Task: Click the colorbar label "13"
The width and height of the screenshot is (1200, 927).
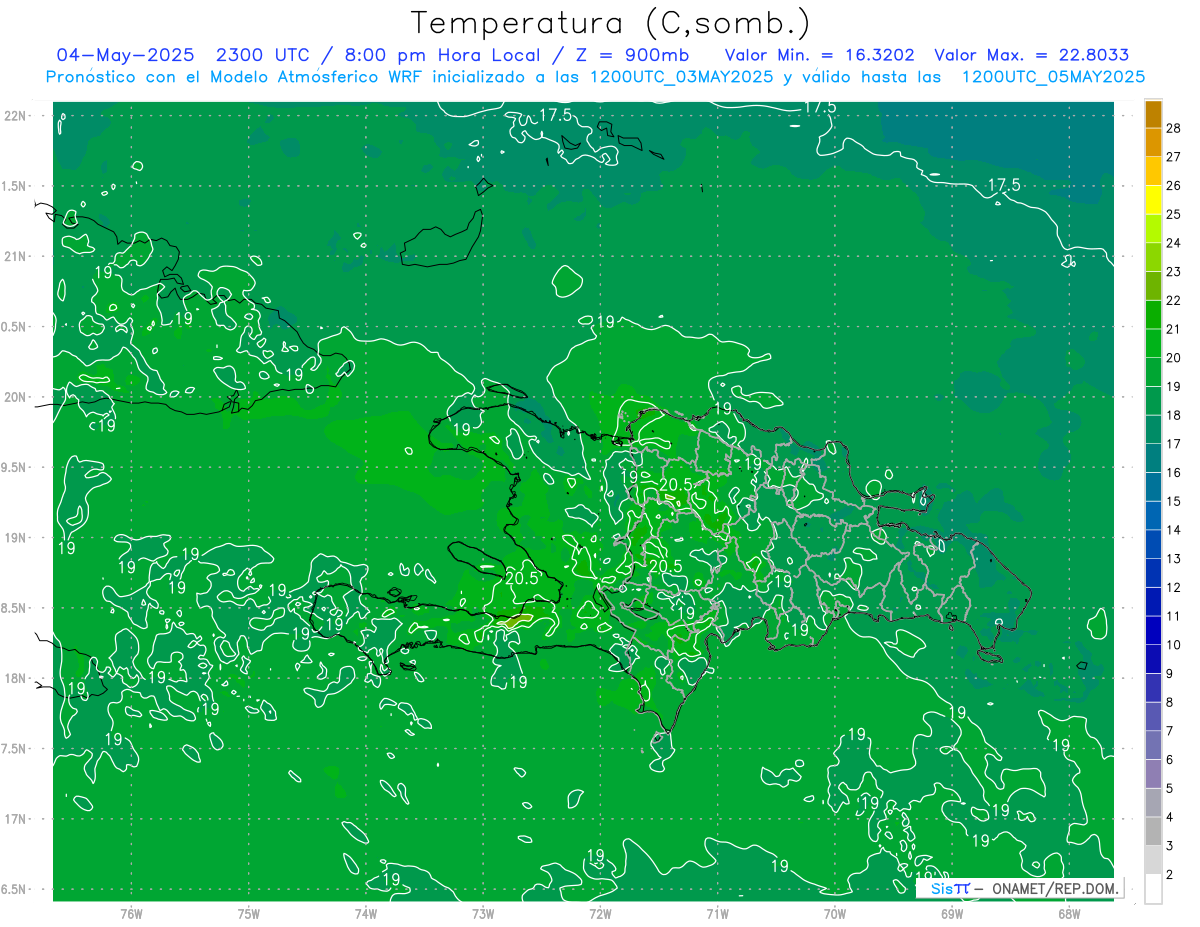Action: point(1174,558)
